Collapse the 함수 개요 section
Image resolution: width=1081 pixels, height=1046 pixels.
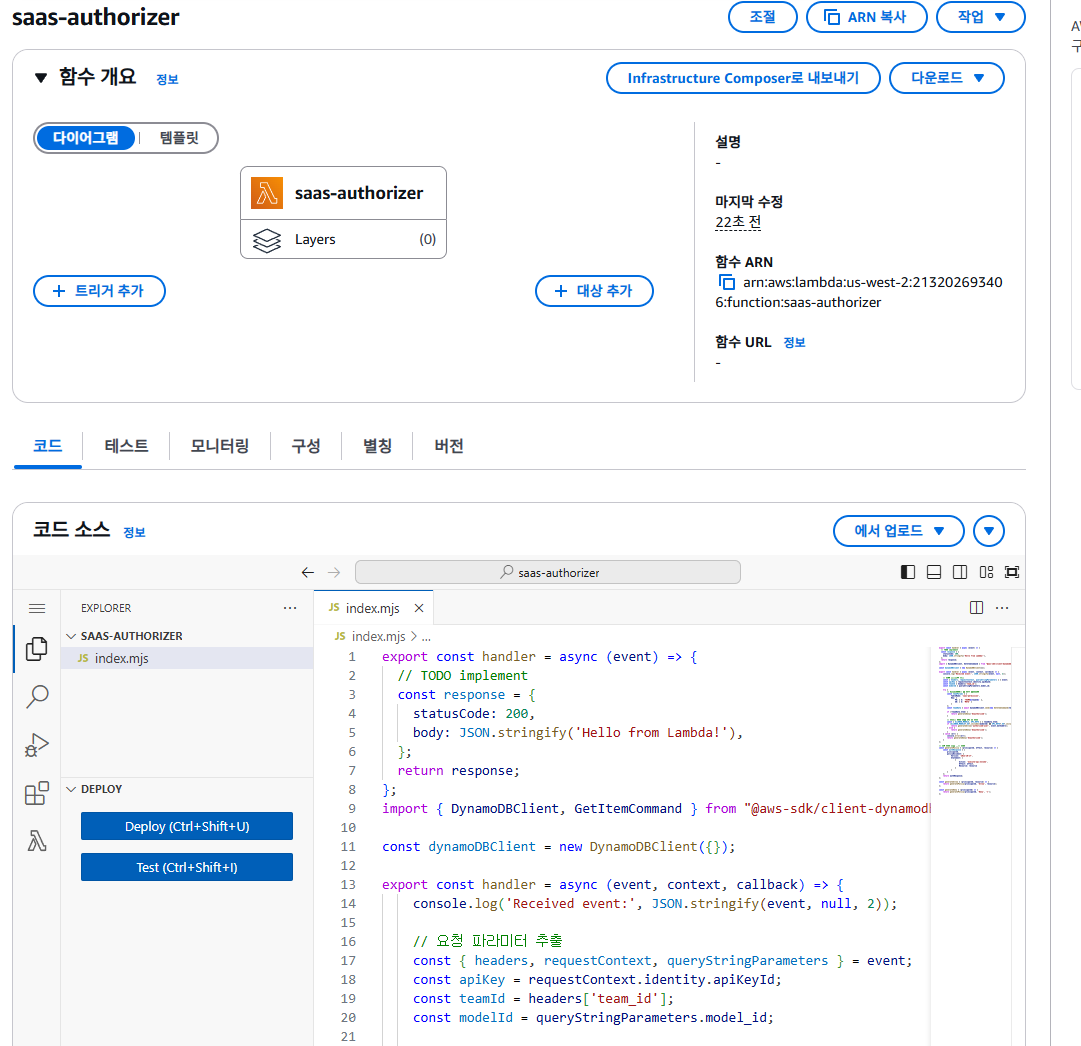pyautogui.click(x=41, y=78)
